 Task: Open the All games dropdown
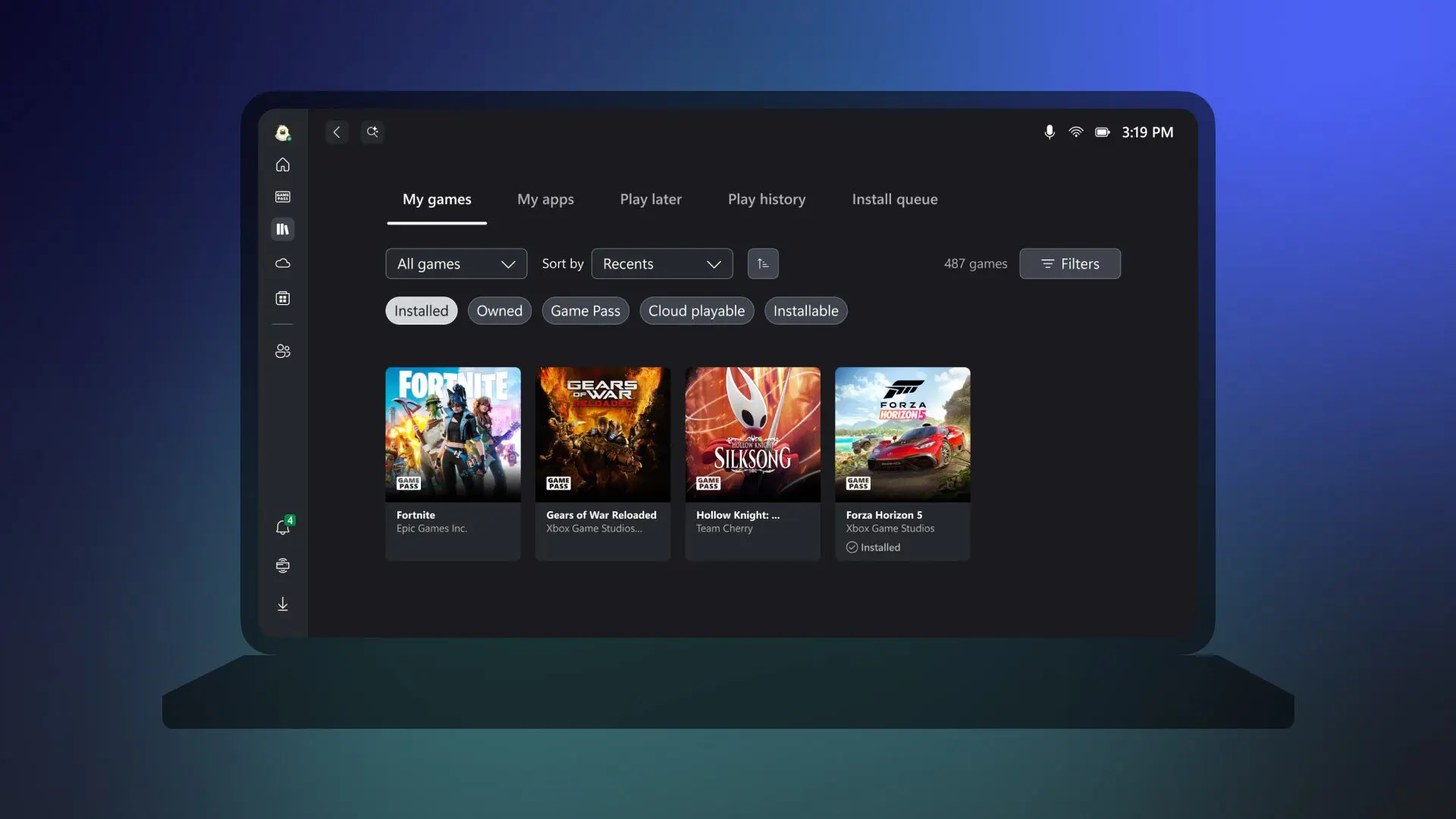[456, 263]
